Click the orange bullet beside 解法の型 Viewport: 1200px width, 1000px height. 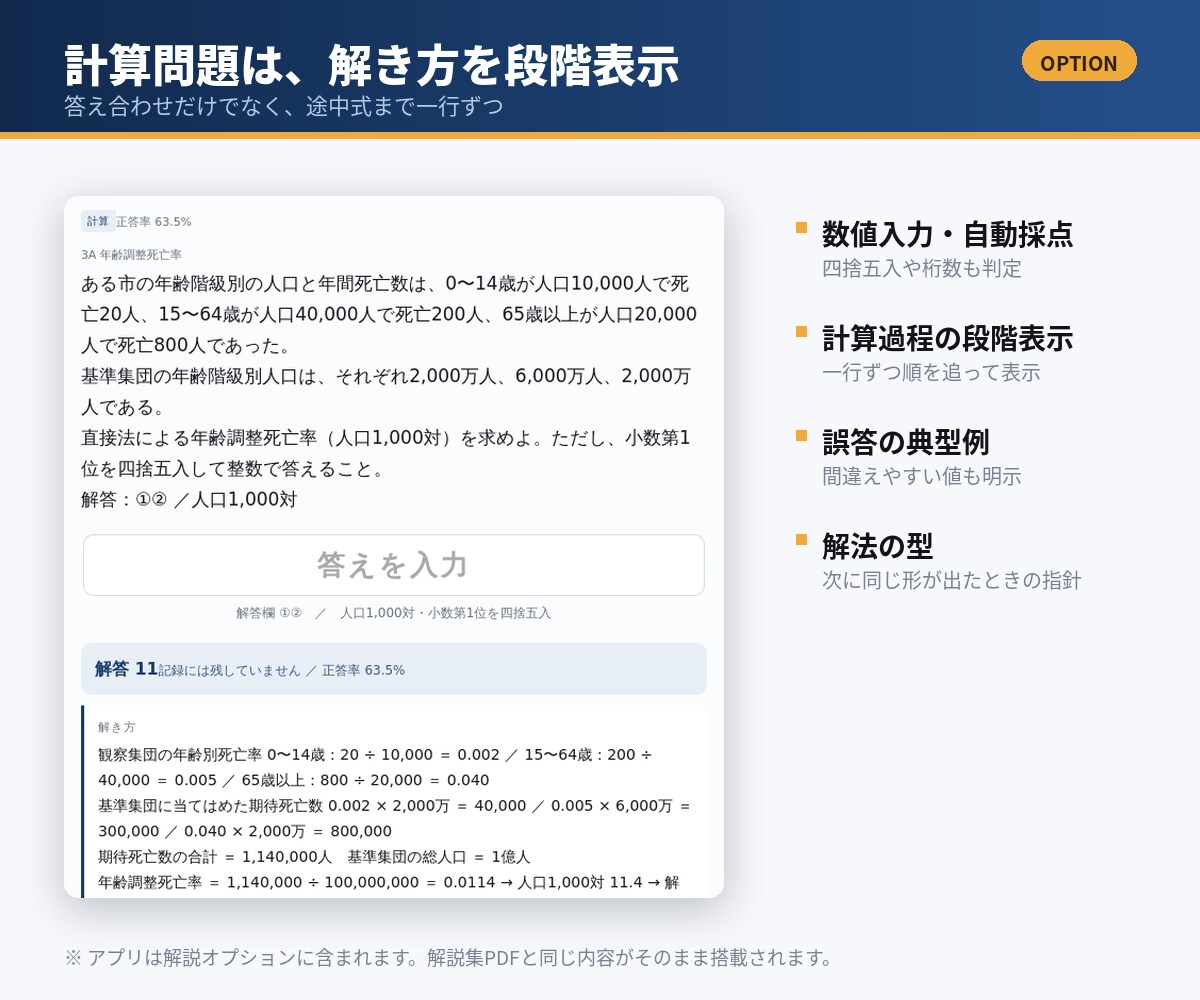801,539
